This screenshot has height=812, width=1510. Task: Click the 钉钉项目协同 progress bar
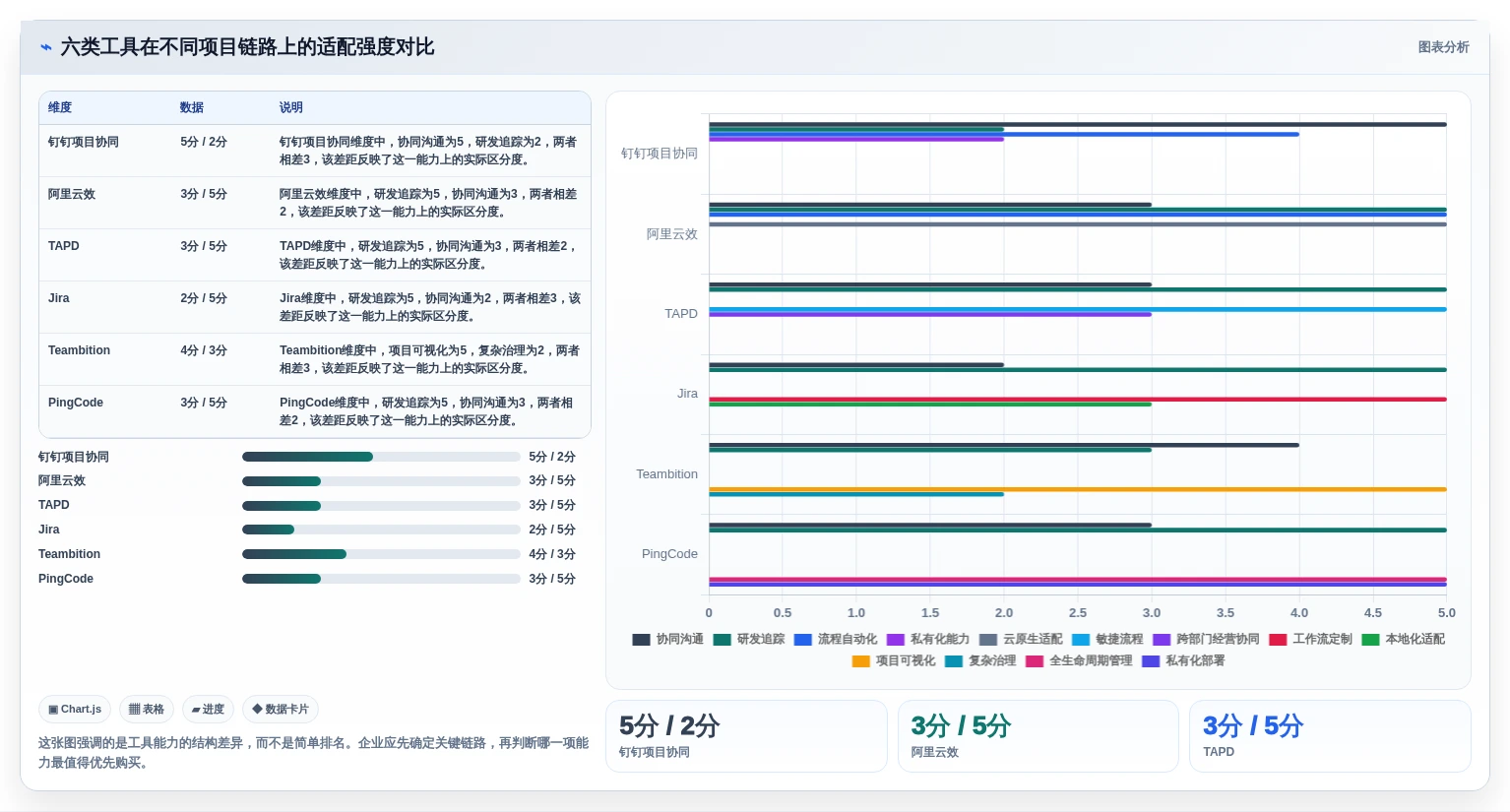coord(381,457)
